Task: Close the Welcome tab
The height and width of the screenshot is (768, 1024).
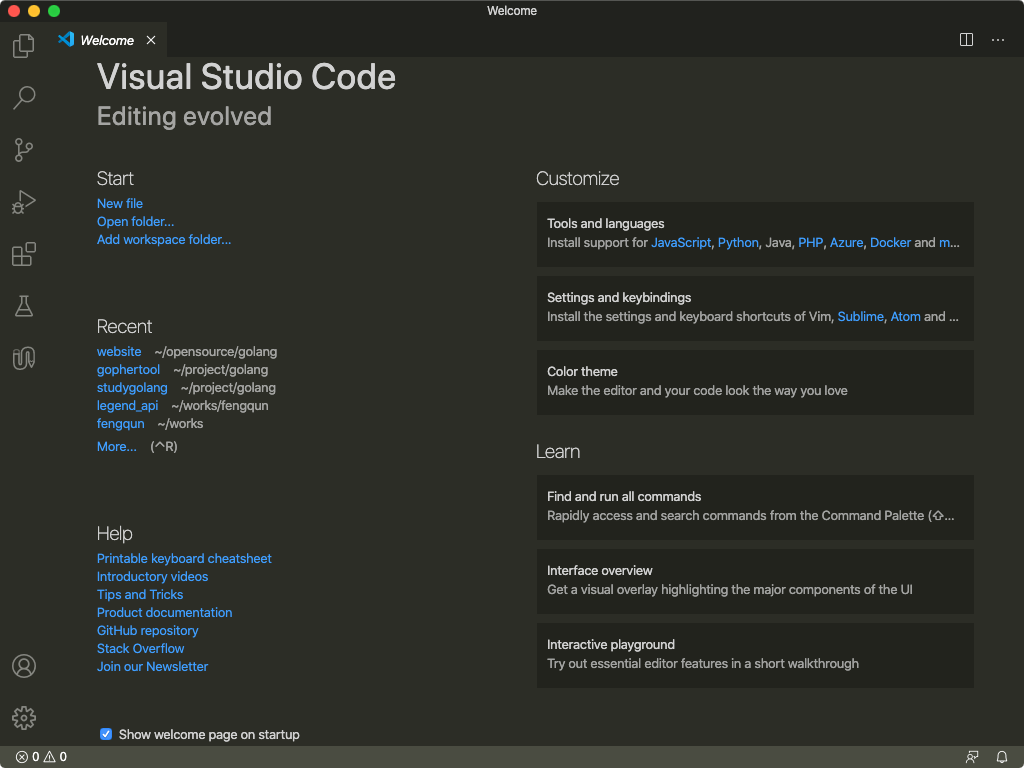Action: tap(151, 40)
